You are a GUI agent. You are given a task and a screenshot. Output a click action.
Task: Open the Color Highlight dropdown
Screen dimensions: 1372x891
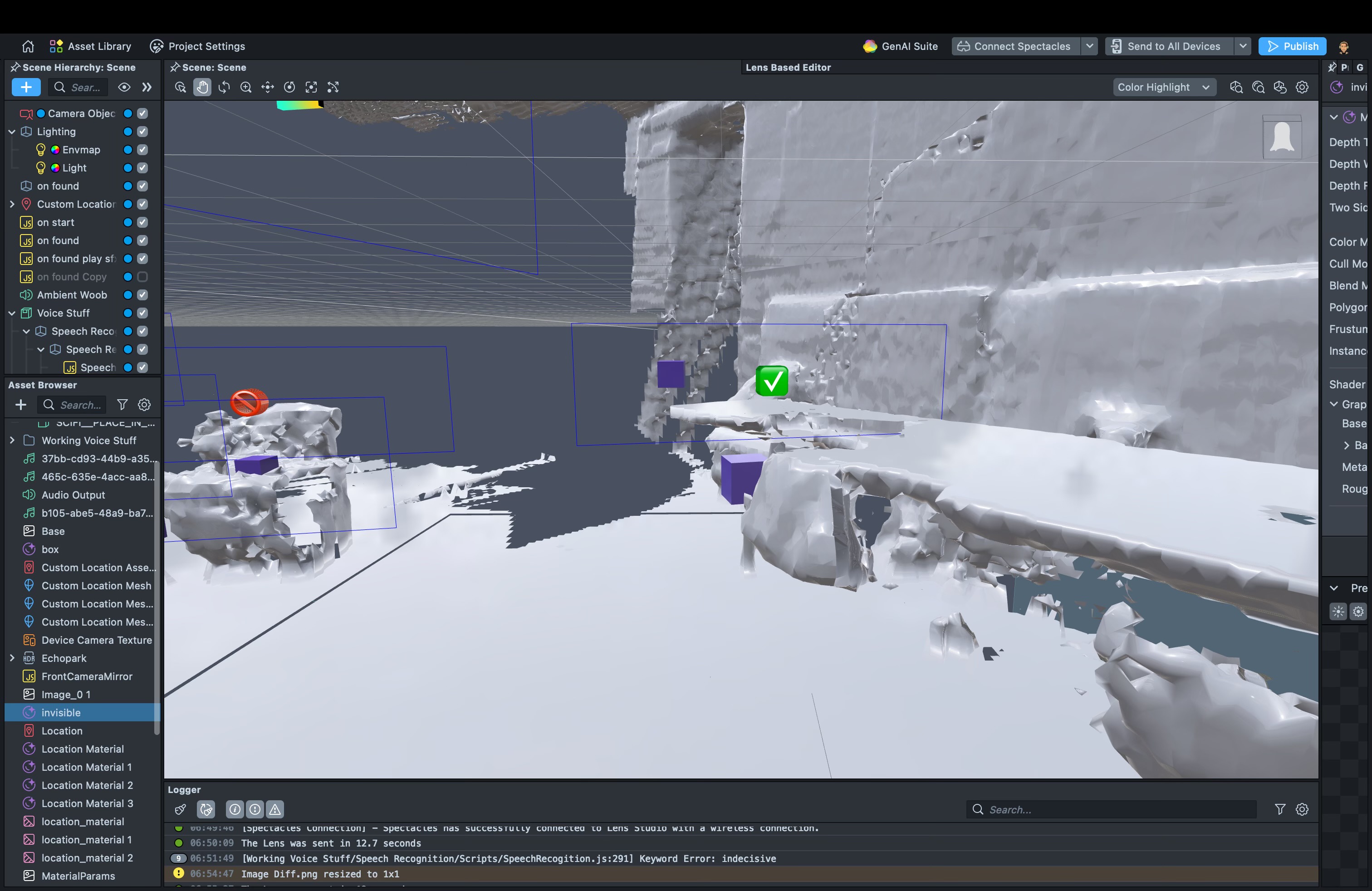coord(1163,87)
